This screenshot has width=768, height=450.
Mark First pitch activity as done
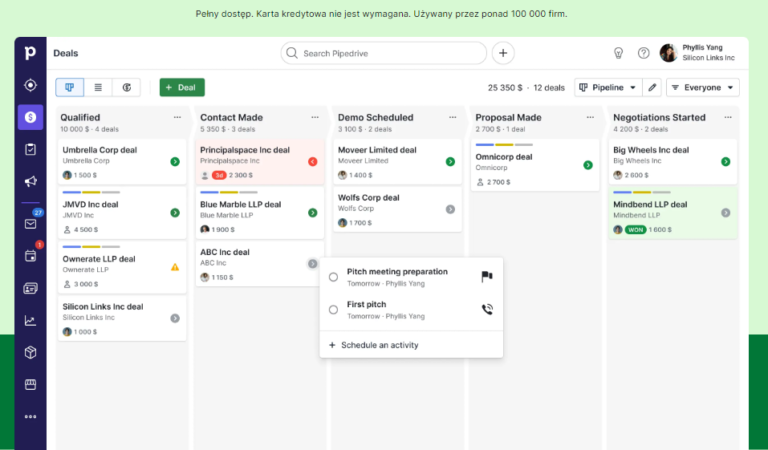(x=333, y=310)
